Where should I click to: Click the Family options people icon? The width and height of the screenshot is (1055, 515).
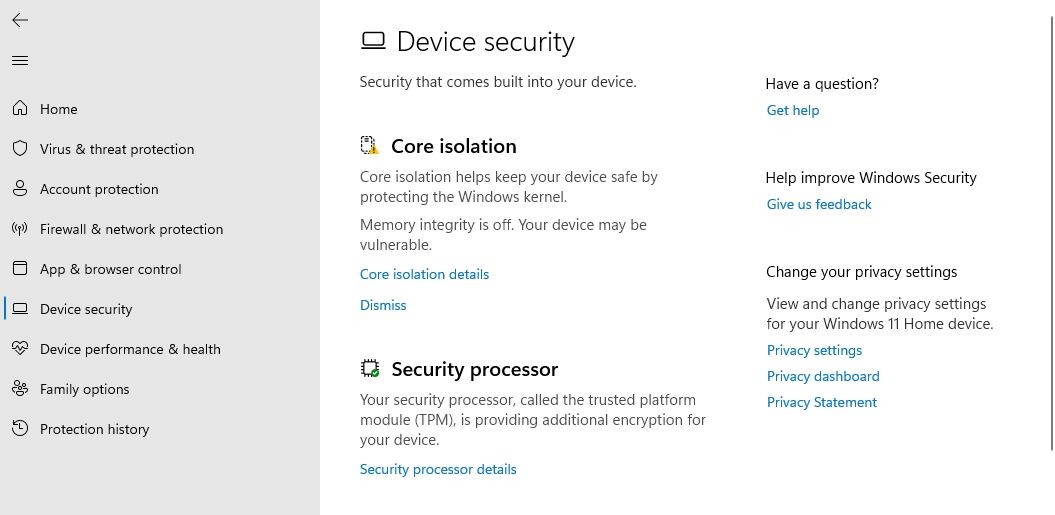tap(20, 388)
